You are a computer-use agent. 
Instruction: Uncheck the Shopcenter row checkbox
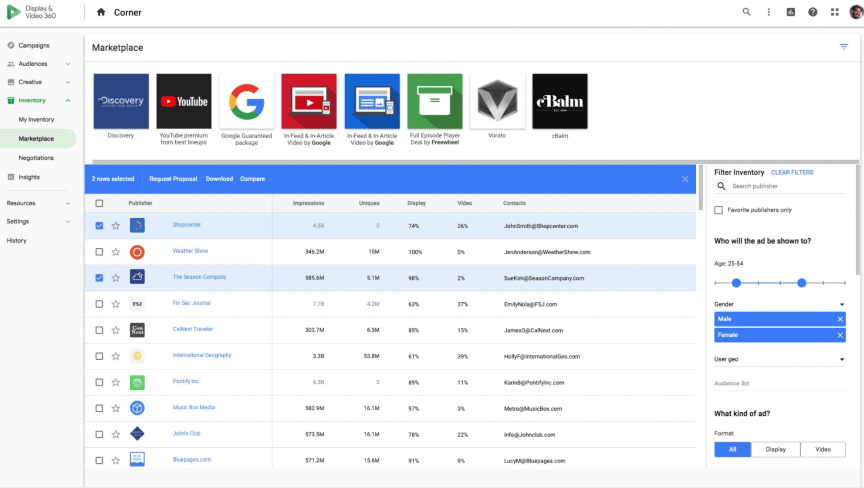(x=99, y=226)
